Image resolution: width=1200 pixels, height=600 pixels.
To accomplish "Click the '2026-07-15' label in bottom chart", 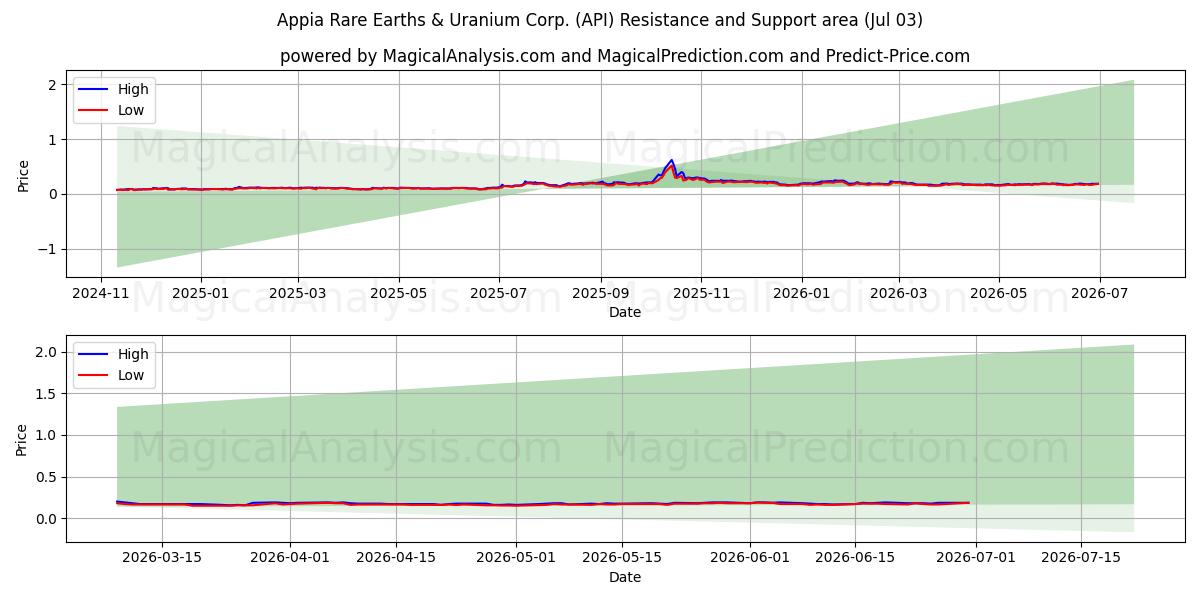I will (1081, 560).
